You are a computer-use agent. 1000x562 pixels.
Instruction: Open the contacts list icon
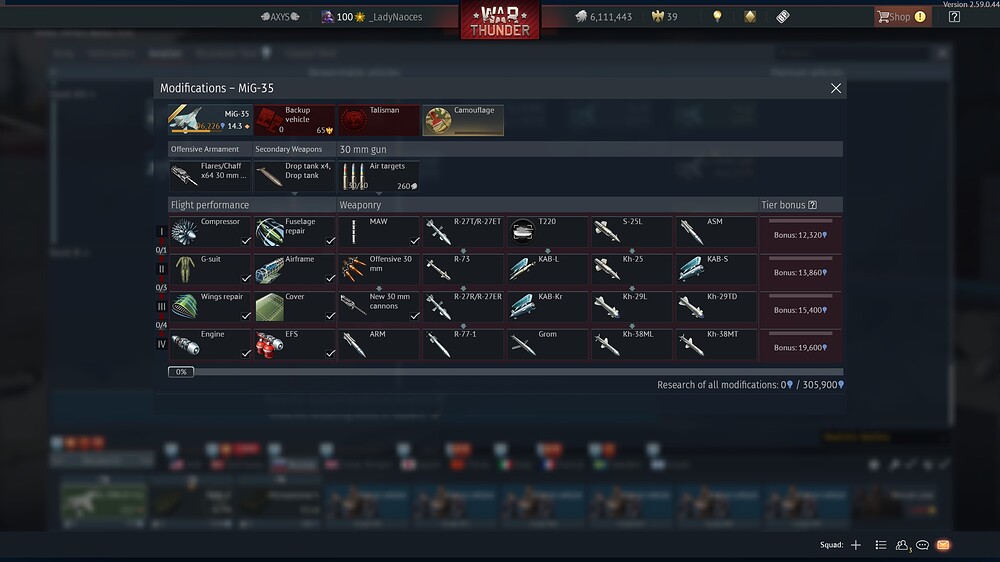point(901,545)
